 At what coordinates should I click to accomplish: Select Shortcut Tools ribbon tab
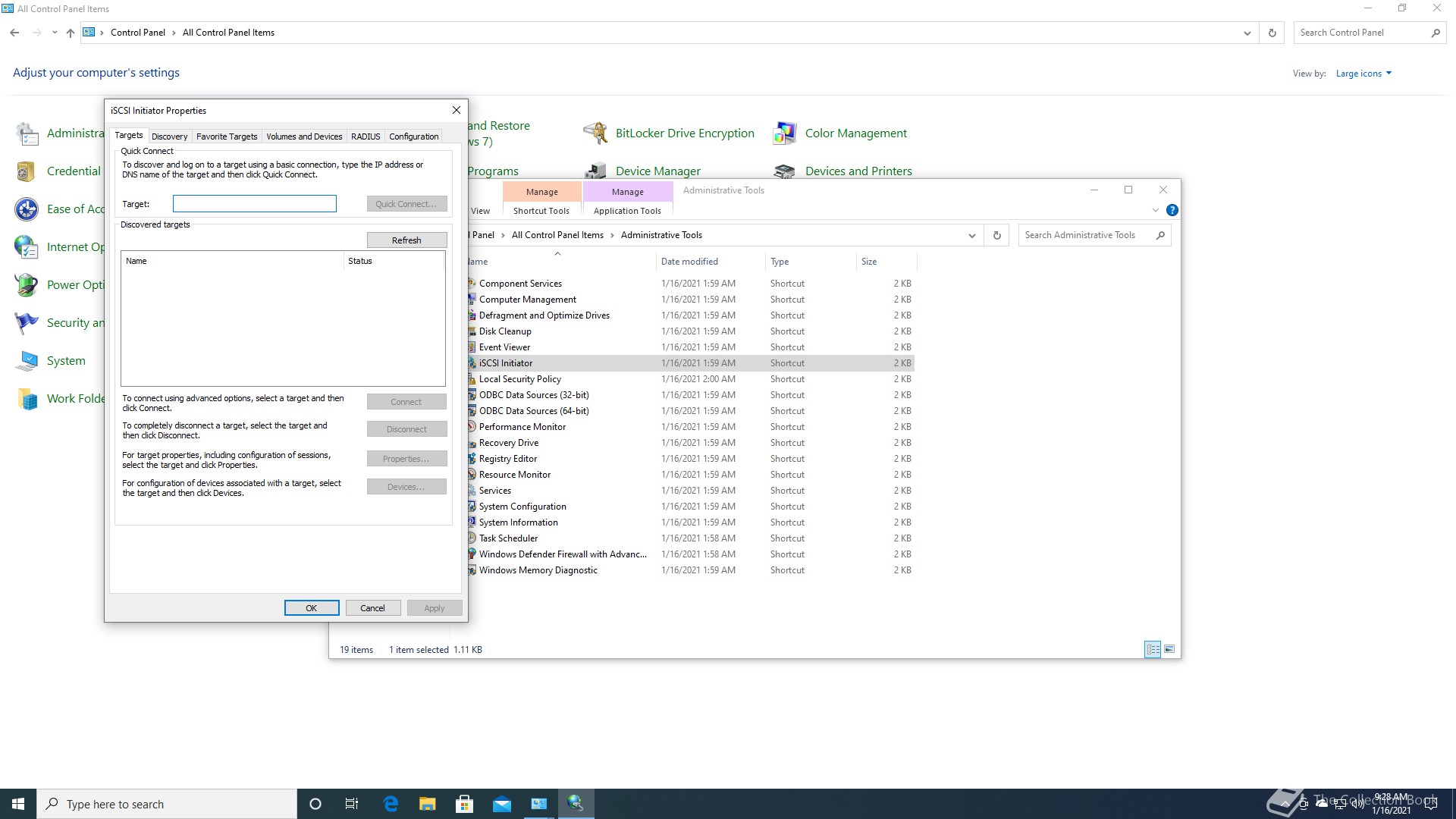(x=541, y=211)
